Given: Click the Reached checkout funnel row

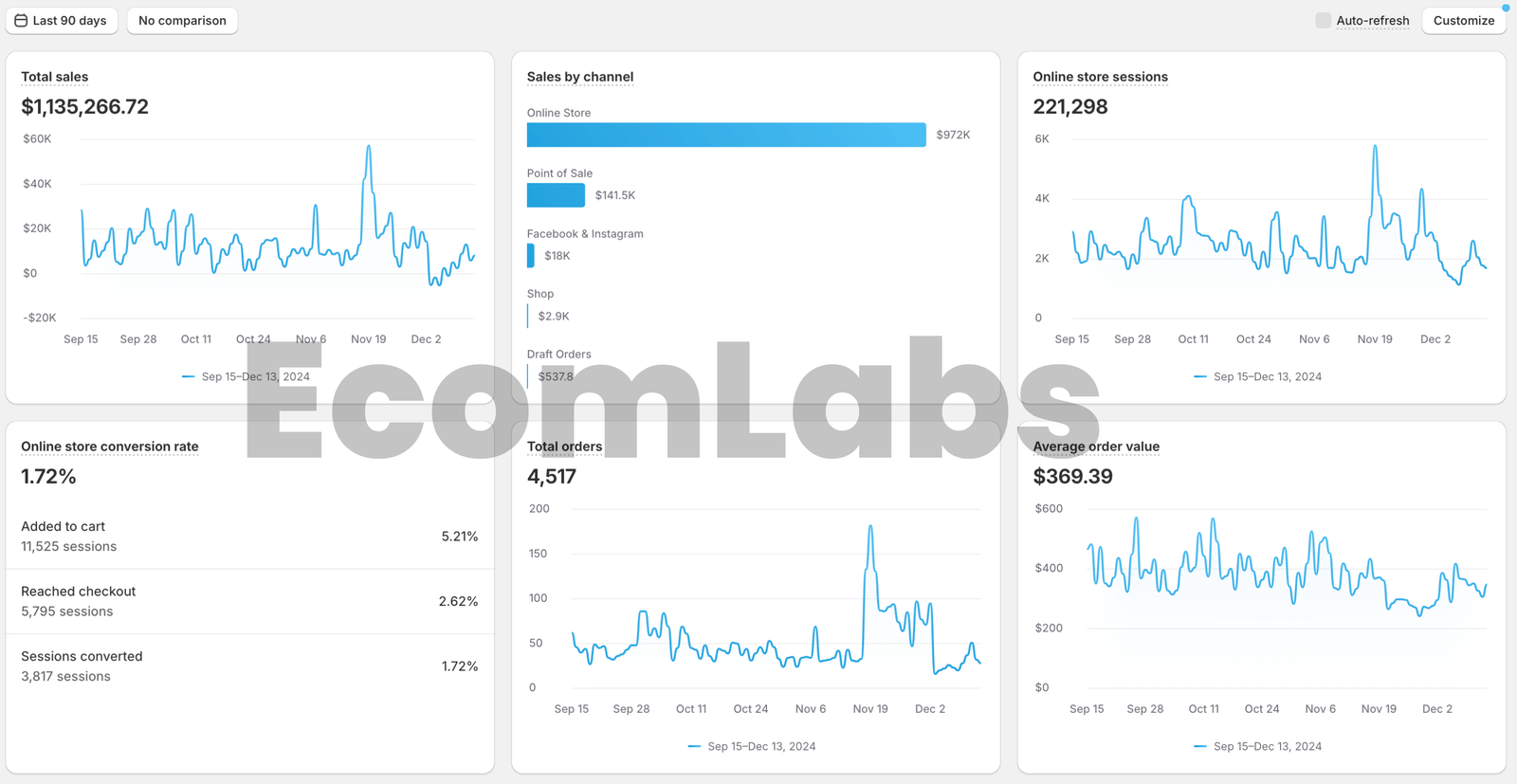Looking at the screenshot, I should pos(249,601).
